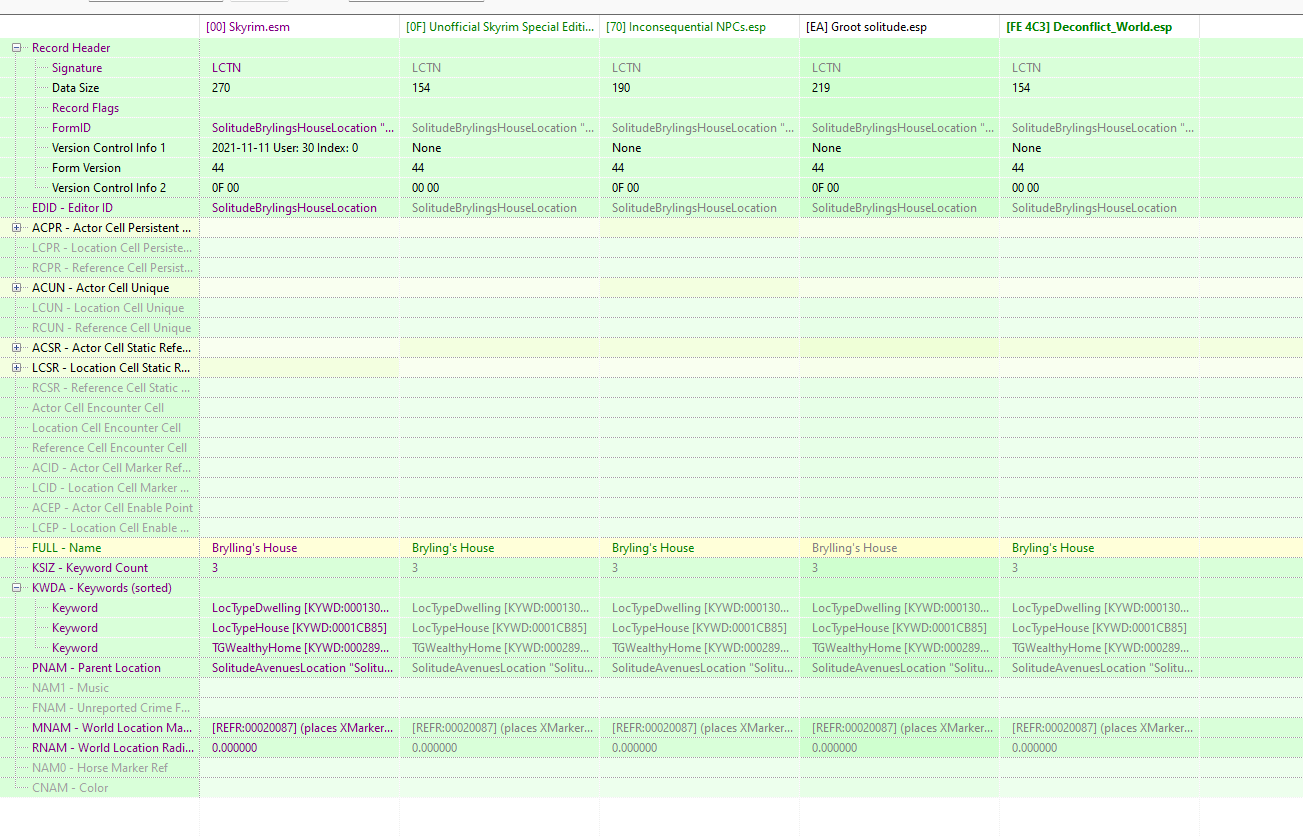Expand the ACPR - Actor Cell Persistent node
The image size is (1303, 836).
point(16,228)
